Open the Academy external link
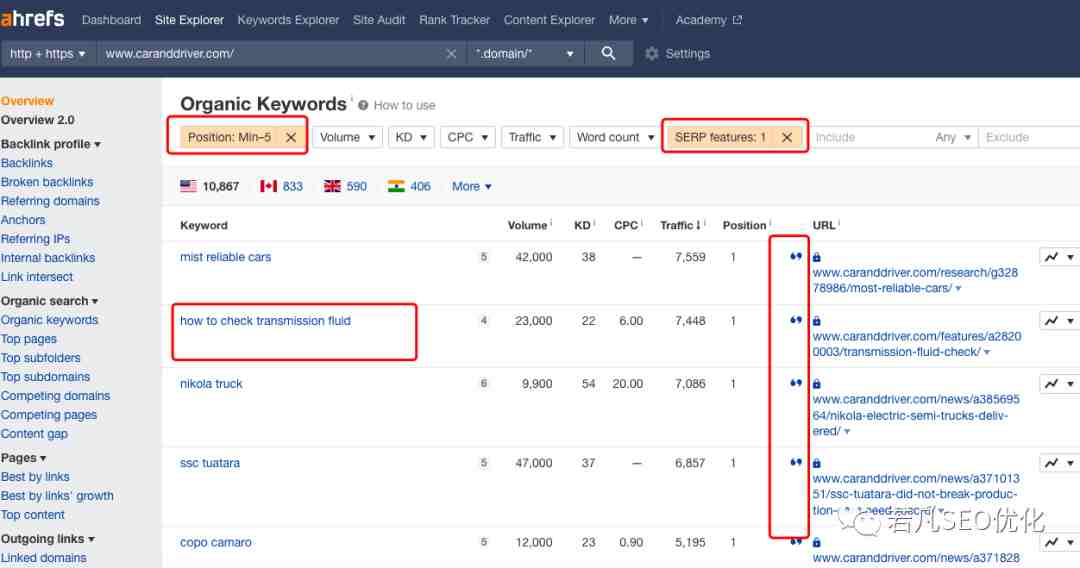Image resolution: width=1080 pixels, height=568 pixels. coord(708,20)
